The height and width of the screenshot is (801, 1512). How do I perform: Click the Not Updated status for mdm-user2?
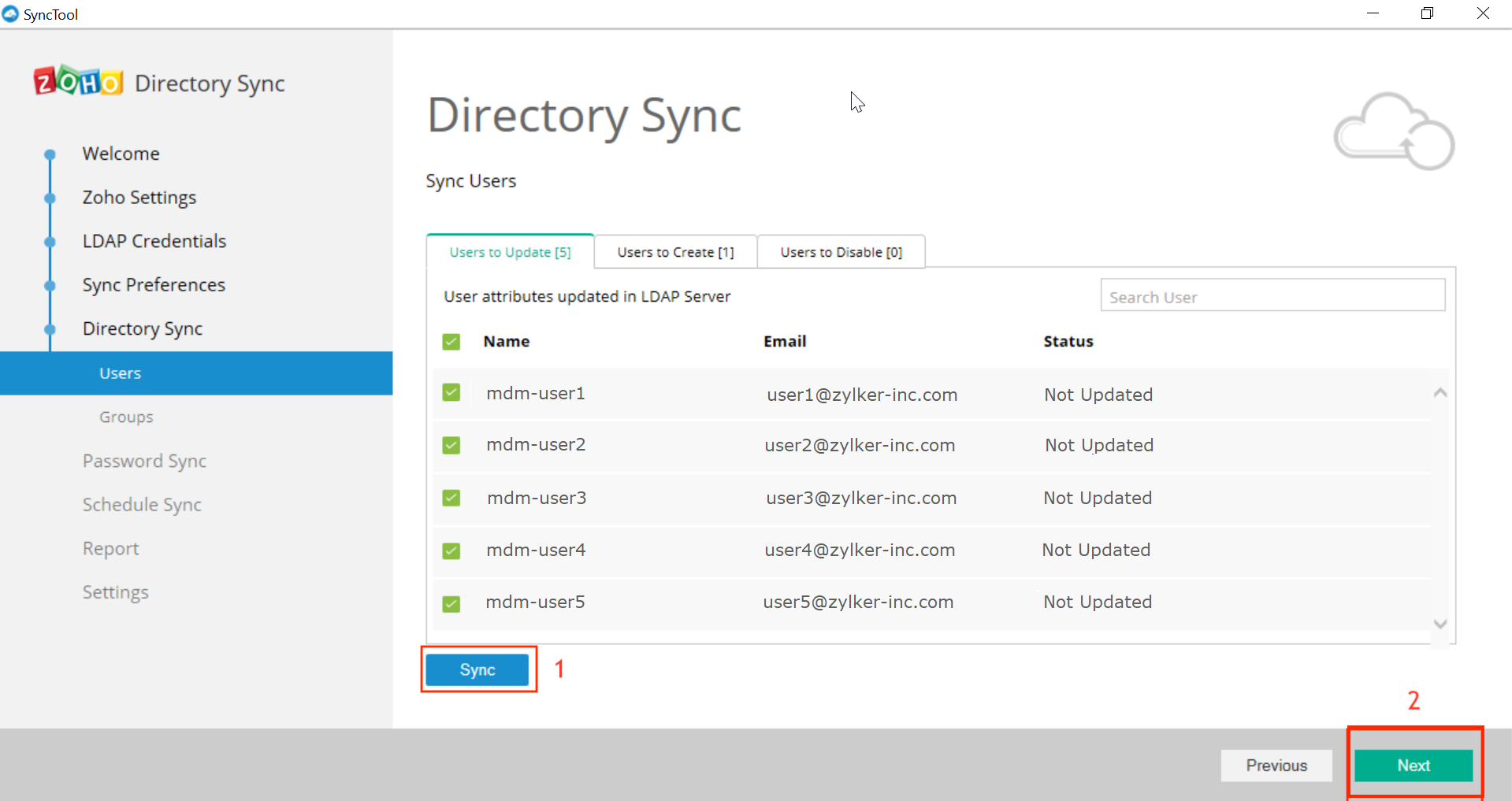pos(1099,445)
